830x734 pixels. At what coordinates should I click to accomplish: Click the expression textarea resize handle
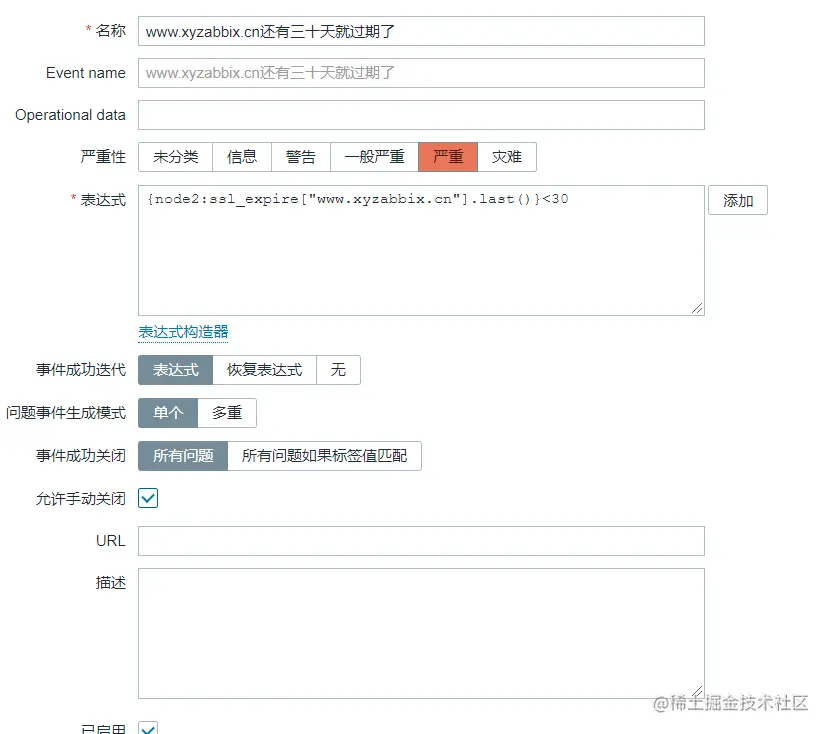click(697, 308)
